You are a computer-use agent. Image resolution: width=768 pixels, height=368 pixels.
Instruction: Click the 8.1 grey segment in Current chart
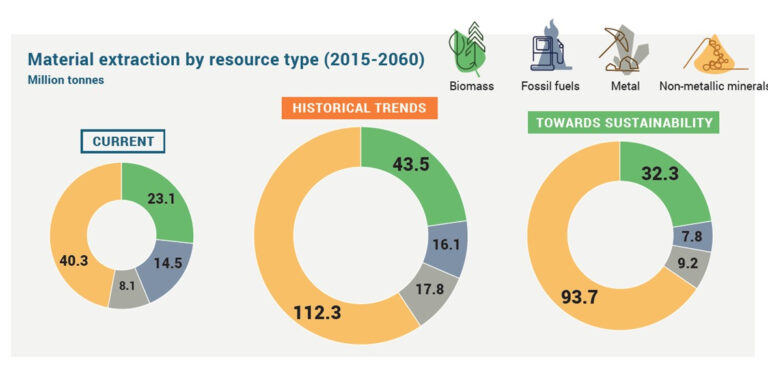click(127, 286)
